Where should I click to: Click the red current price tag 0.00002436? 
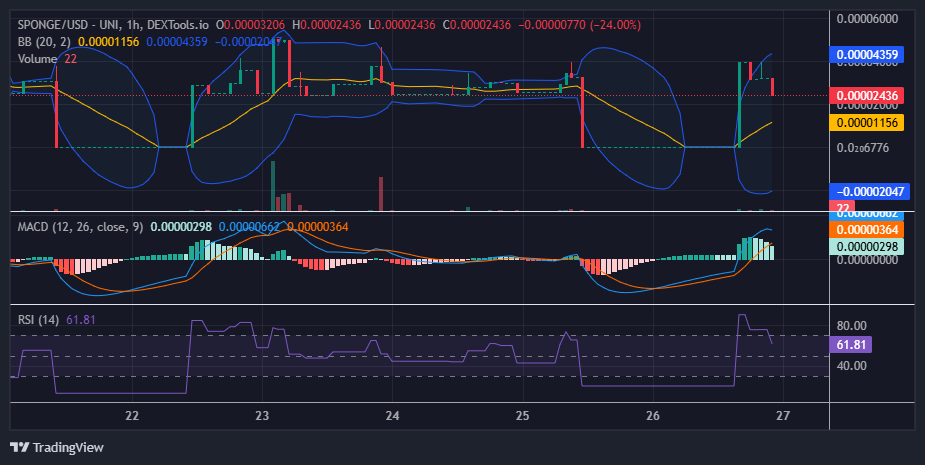[867, 96]
